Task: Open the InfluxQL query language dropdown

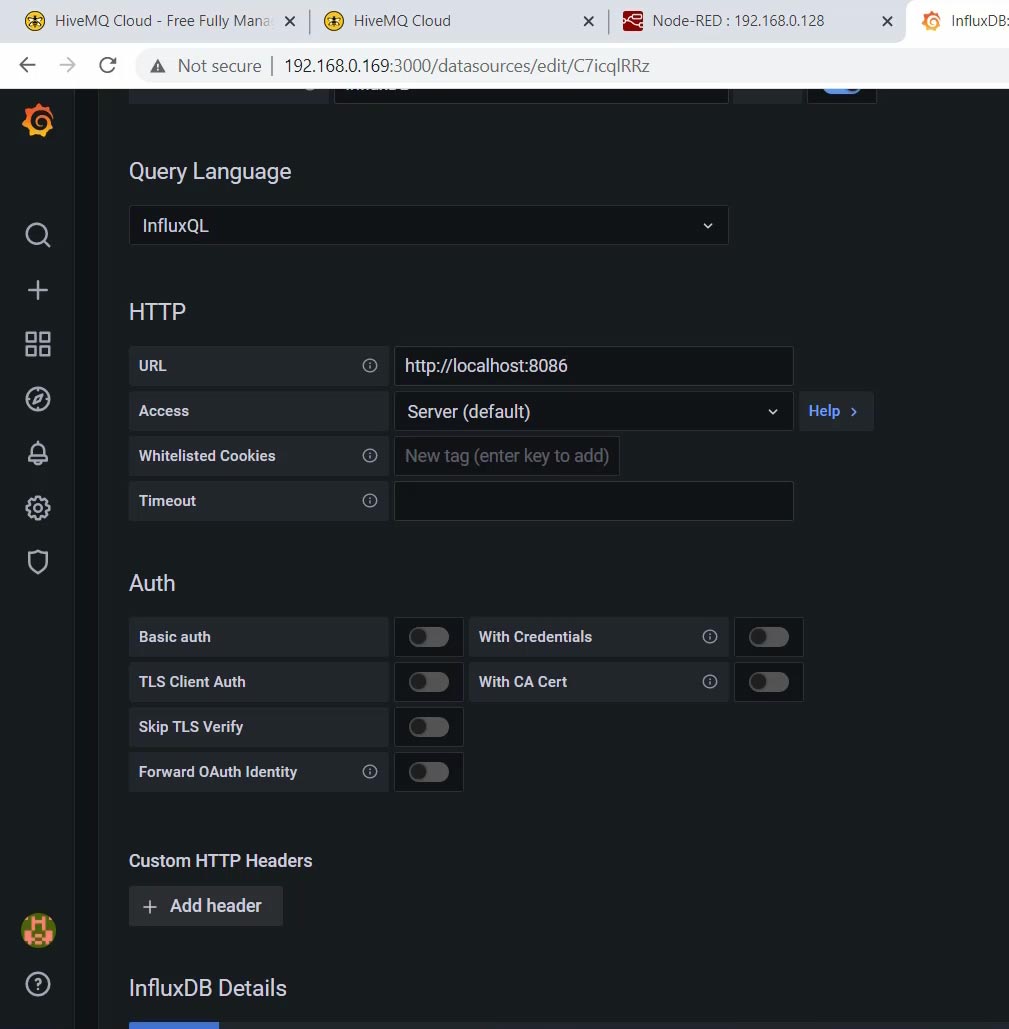Action: [x=428, y=225]
